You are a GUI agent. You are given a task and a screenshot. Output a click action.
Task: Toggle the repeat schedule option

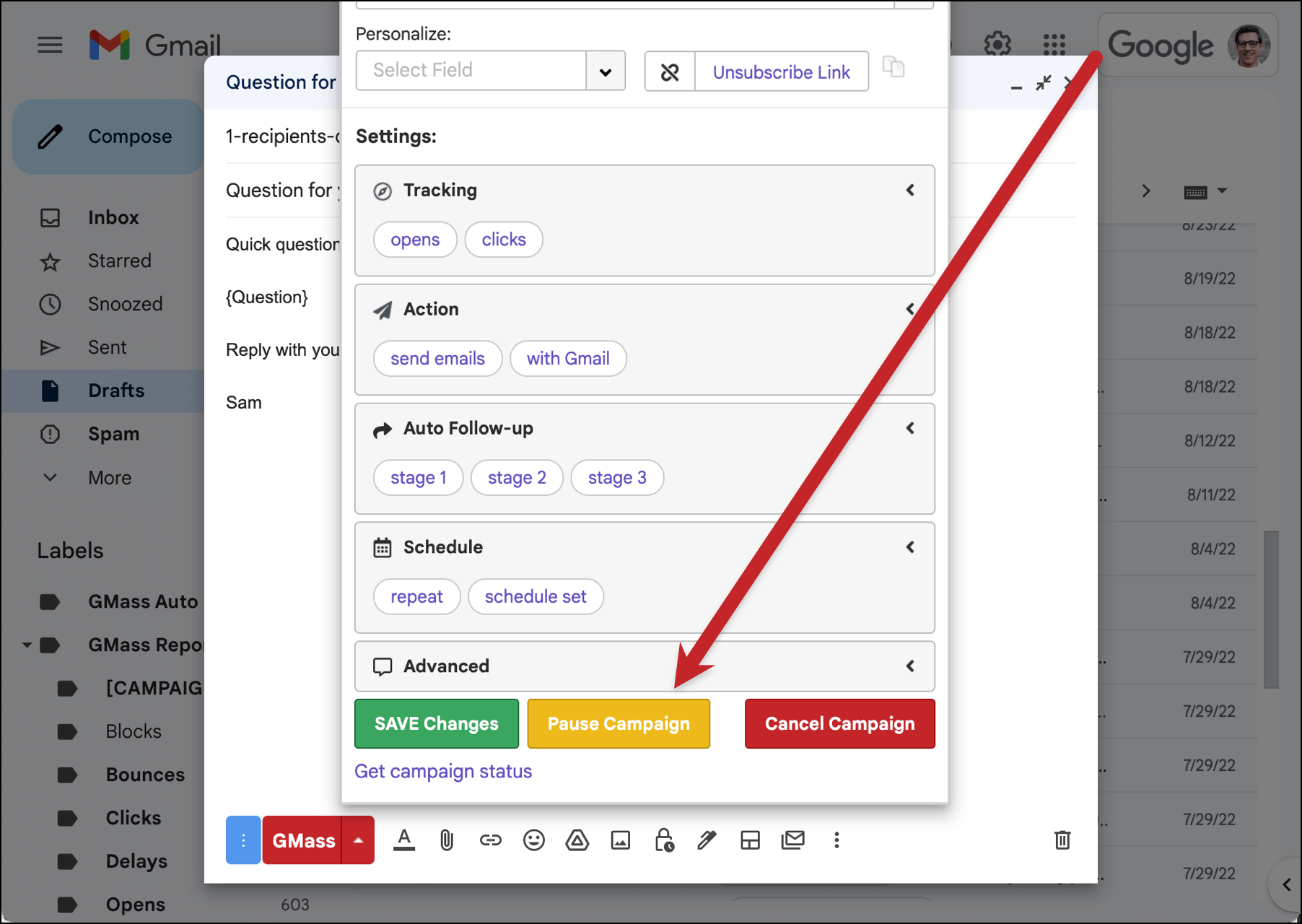click(x=416, y=597)
